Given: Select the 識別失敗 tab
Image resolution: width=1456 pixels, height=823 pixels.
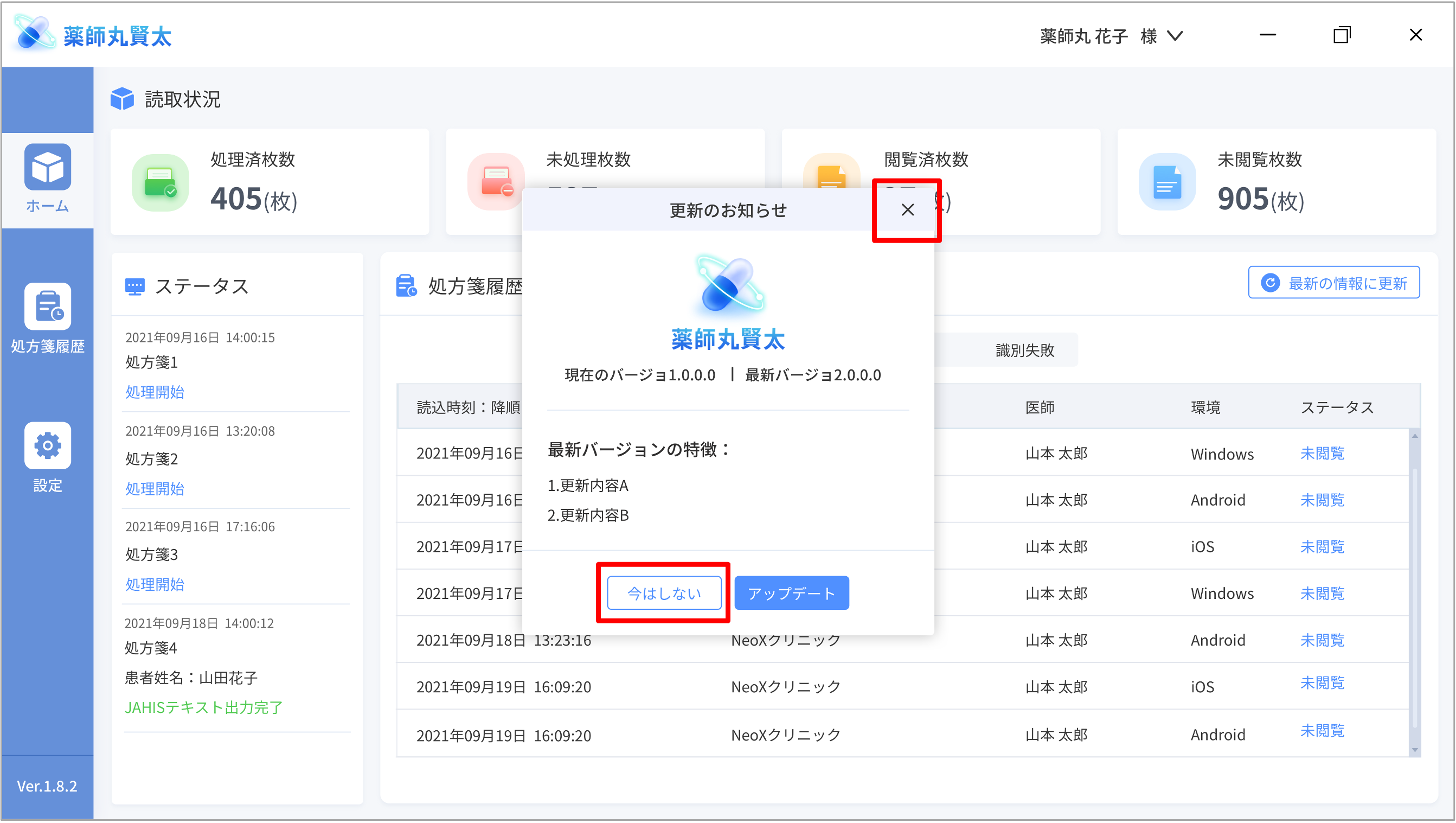Looking at the screenshot, I should click(x=1025, y=350).
